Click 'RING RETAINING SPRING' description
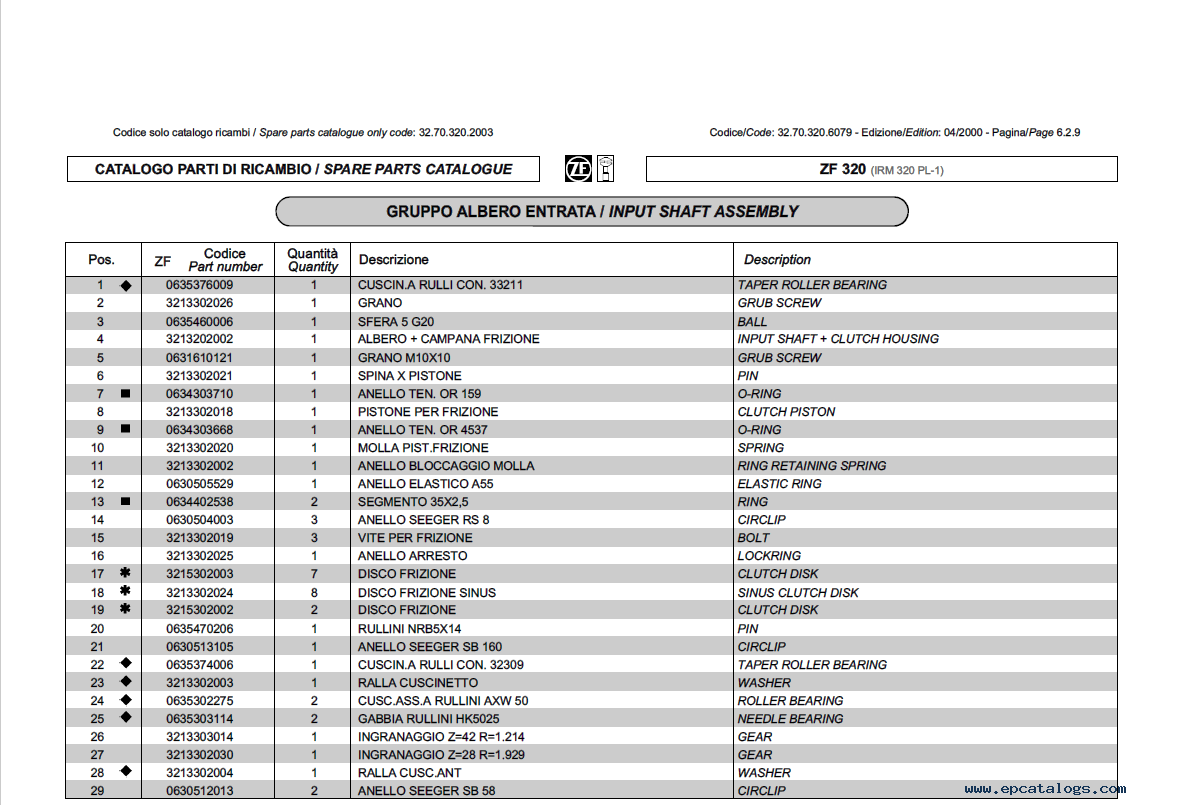The height and width of the screenshot is (805, 1177). (x=811, y=466)
